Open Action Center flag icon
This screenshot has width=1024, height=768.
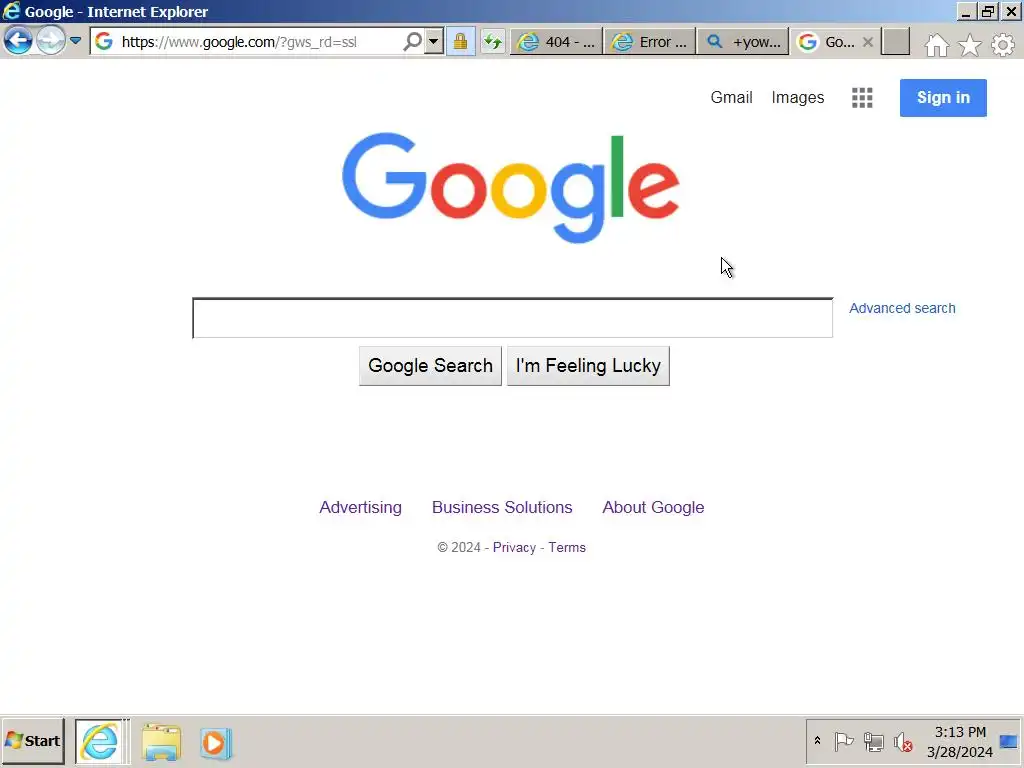coord(844,742)
